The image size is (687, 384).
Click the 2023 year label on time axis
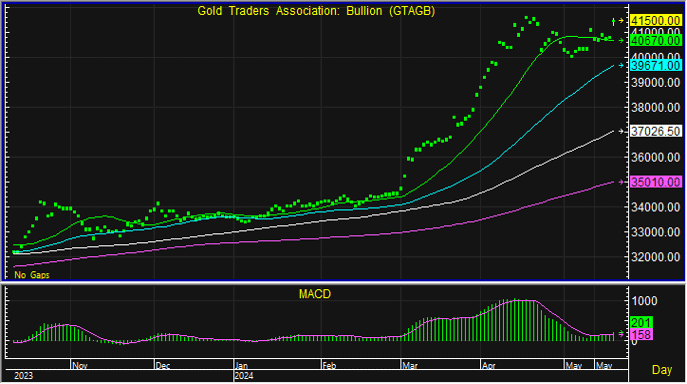coord(23,376)
